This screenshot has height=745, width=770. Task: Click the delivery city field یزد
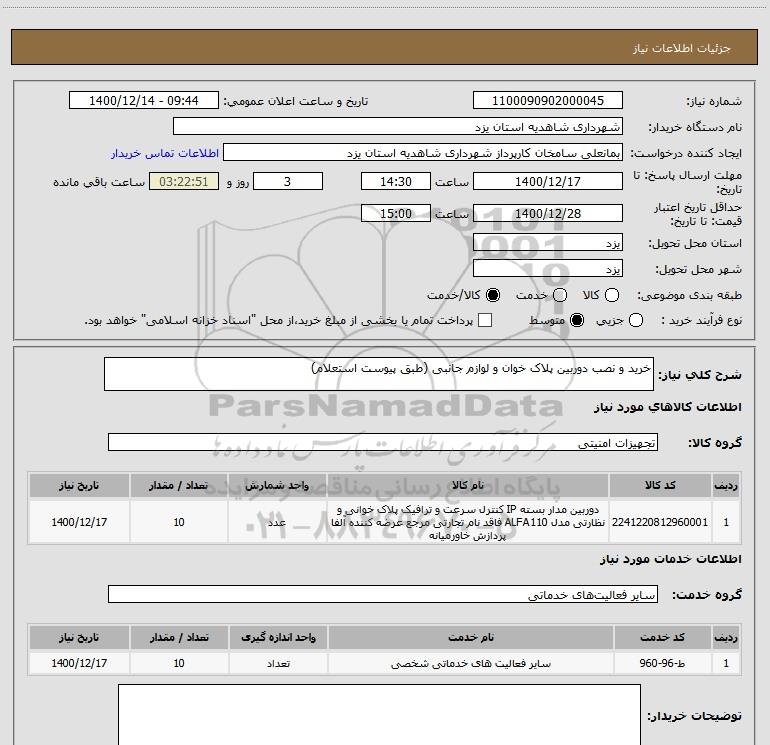pos(548,269)
